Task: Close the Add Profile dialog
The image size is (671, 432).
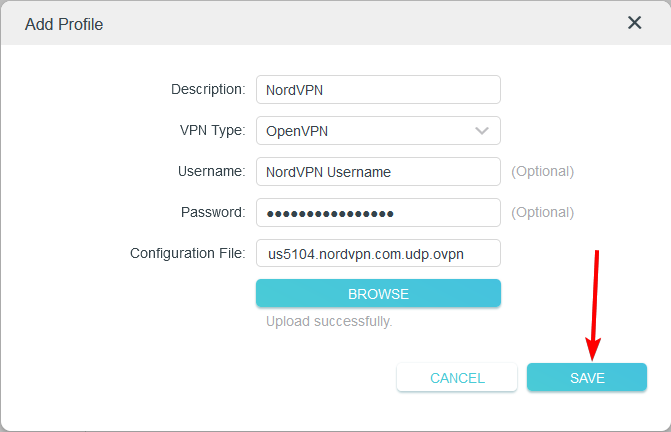Action: tap(634, 23)
